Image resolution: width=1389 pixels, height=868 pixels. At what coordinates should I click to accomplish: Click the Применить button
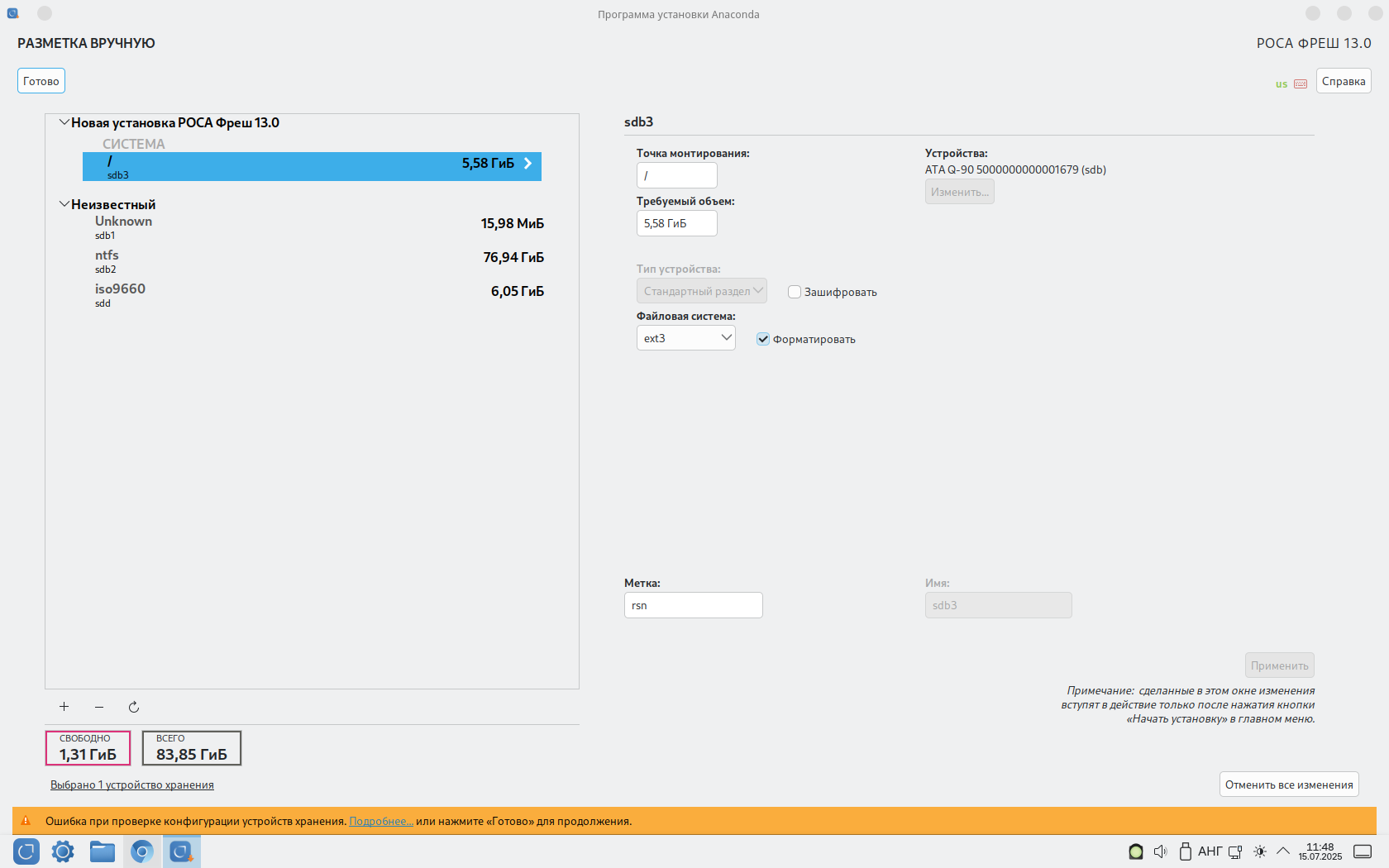[x=1280, y=665]
